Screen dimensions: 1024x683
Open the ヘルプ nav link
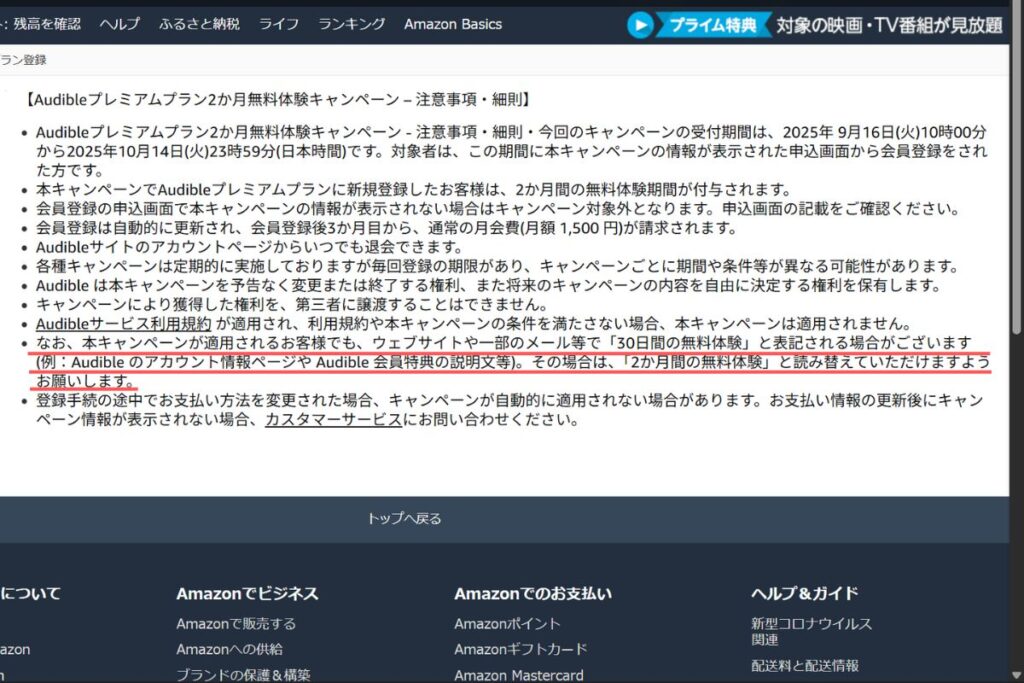[120, 24]
